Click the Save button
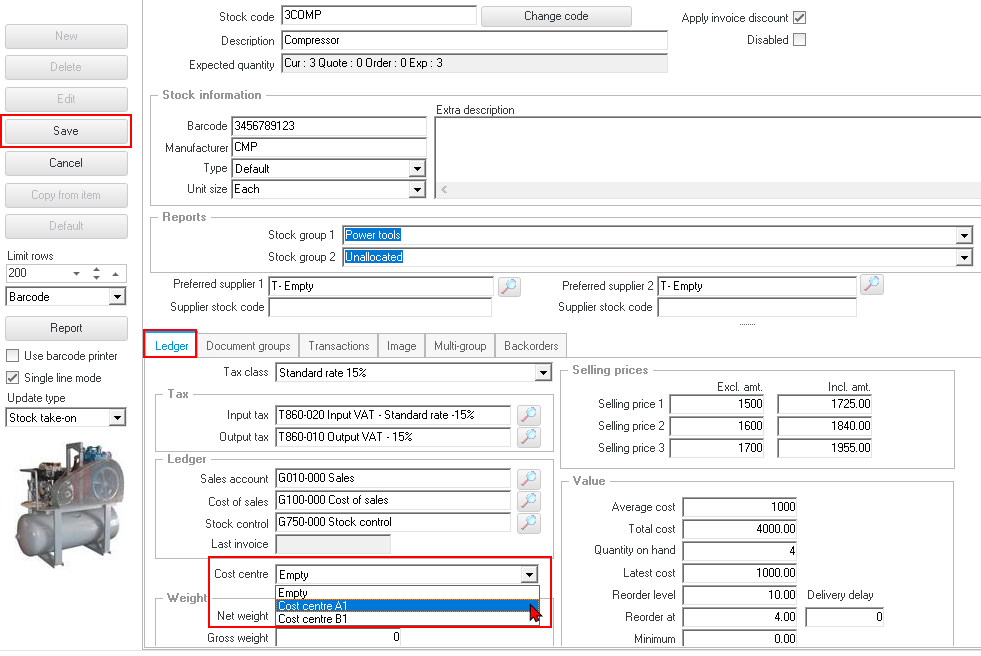The width and height of the screenshot is (981, 656). (x=66, y=131)
